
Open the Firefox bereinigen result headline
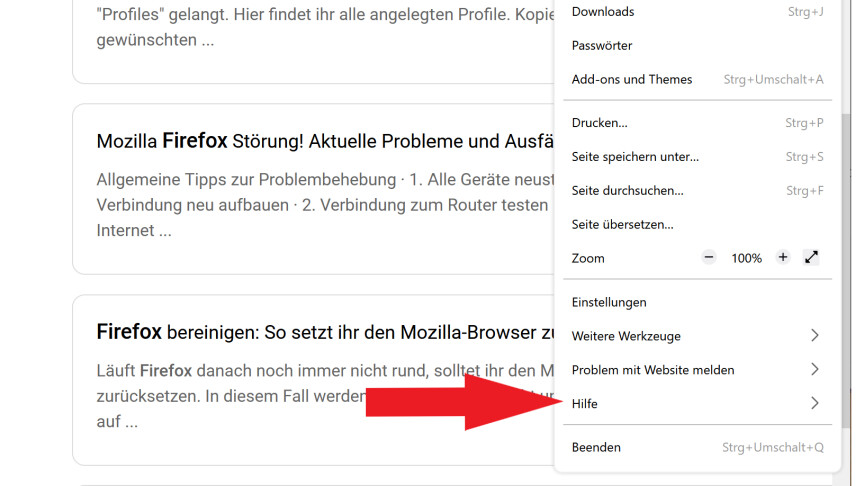click(325, 332)
